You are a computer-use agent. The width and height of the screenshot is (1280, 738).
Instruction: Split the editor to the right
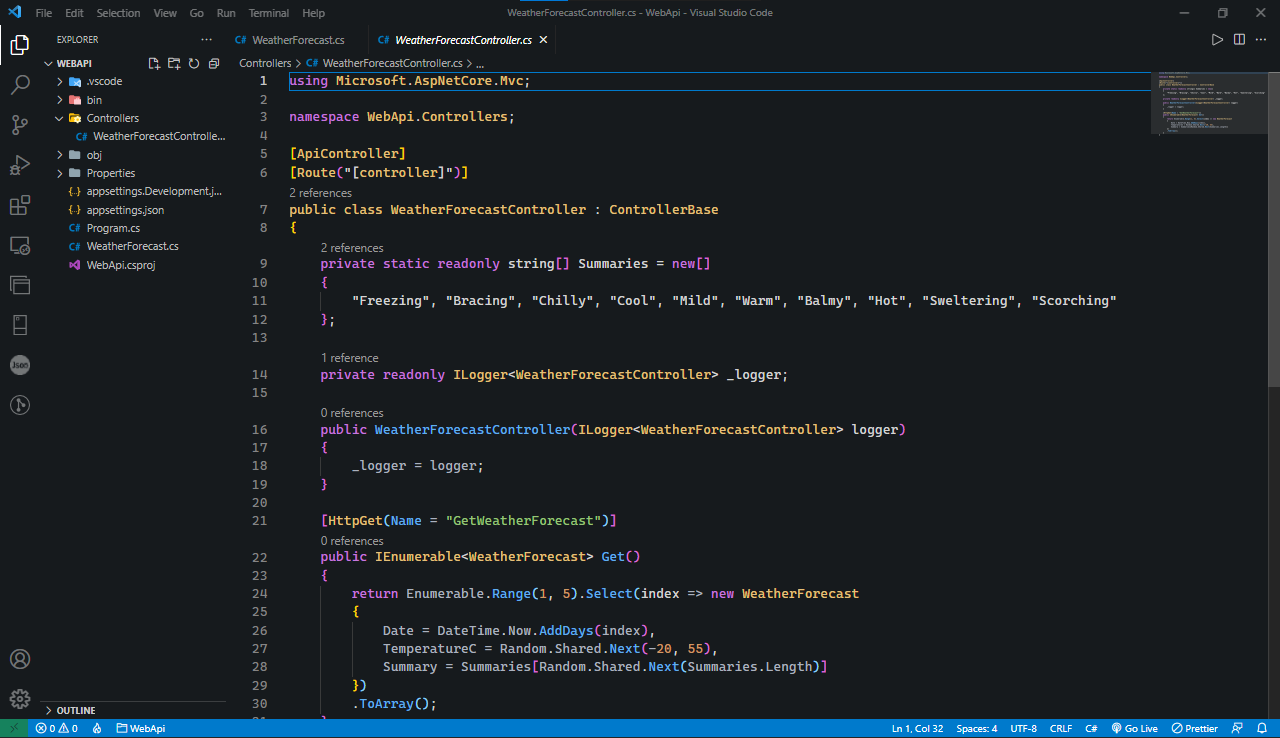tap(1239, 40)
